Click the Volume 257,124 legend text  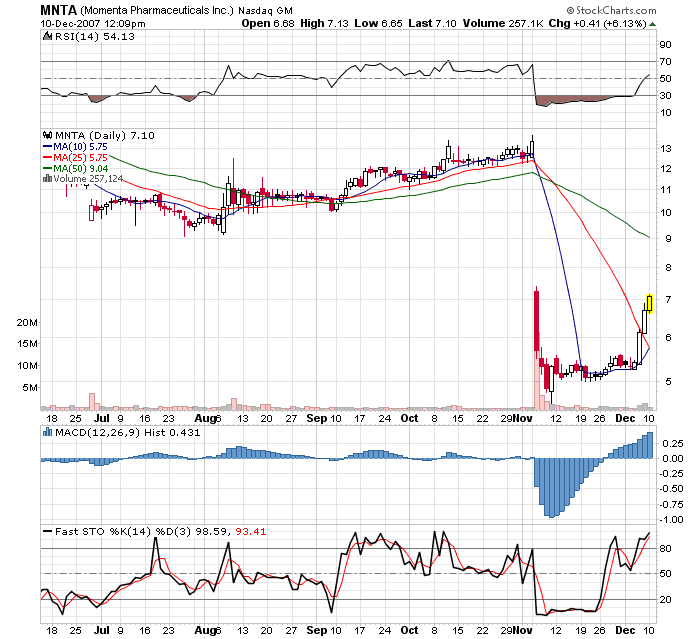(x=88, y=179)
